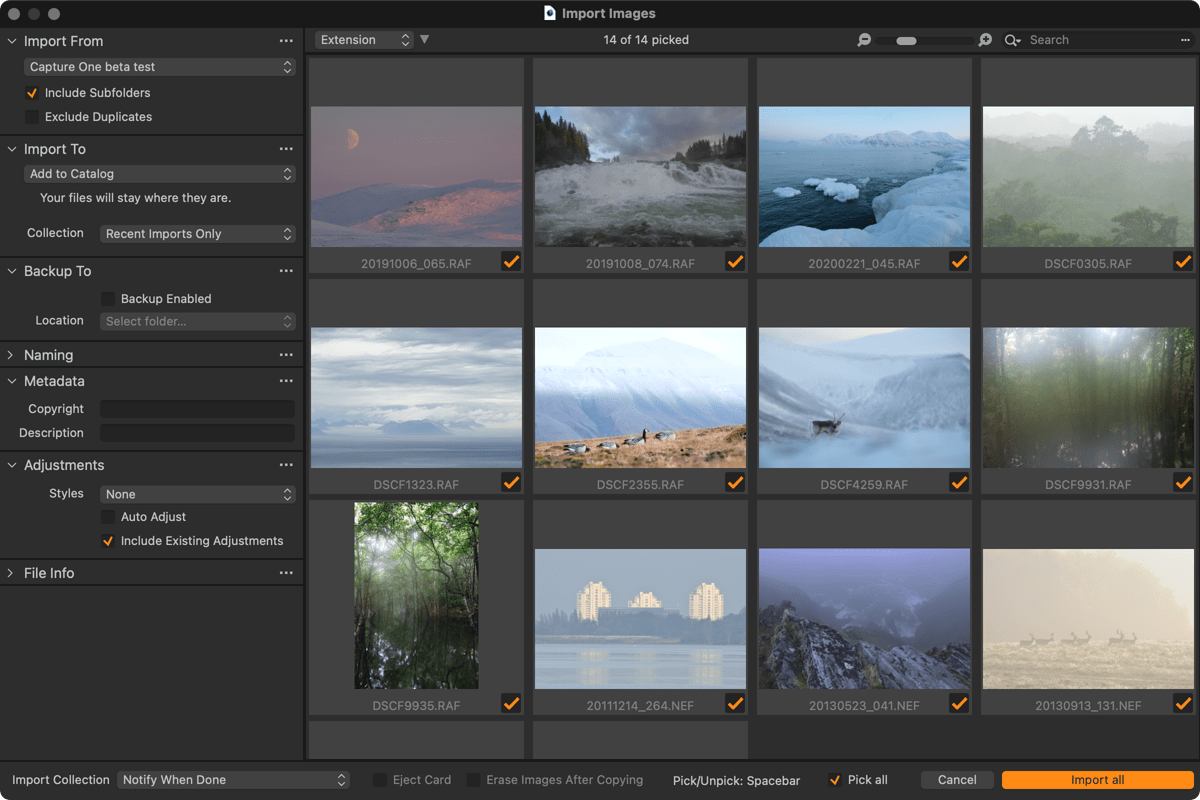Turn on Auto Adjust
Viewport: 1200px width, 800px height.
(x=108, y=517)
